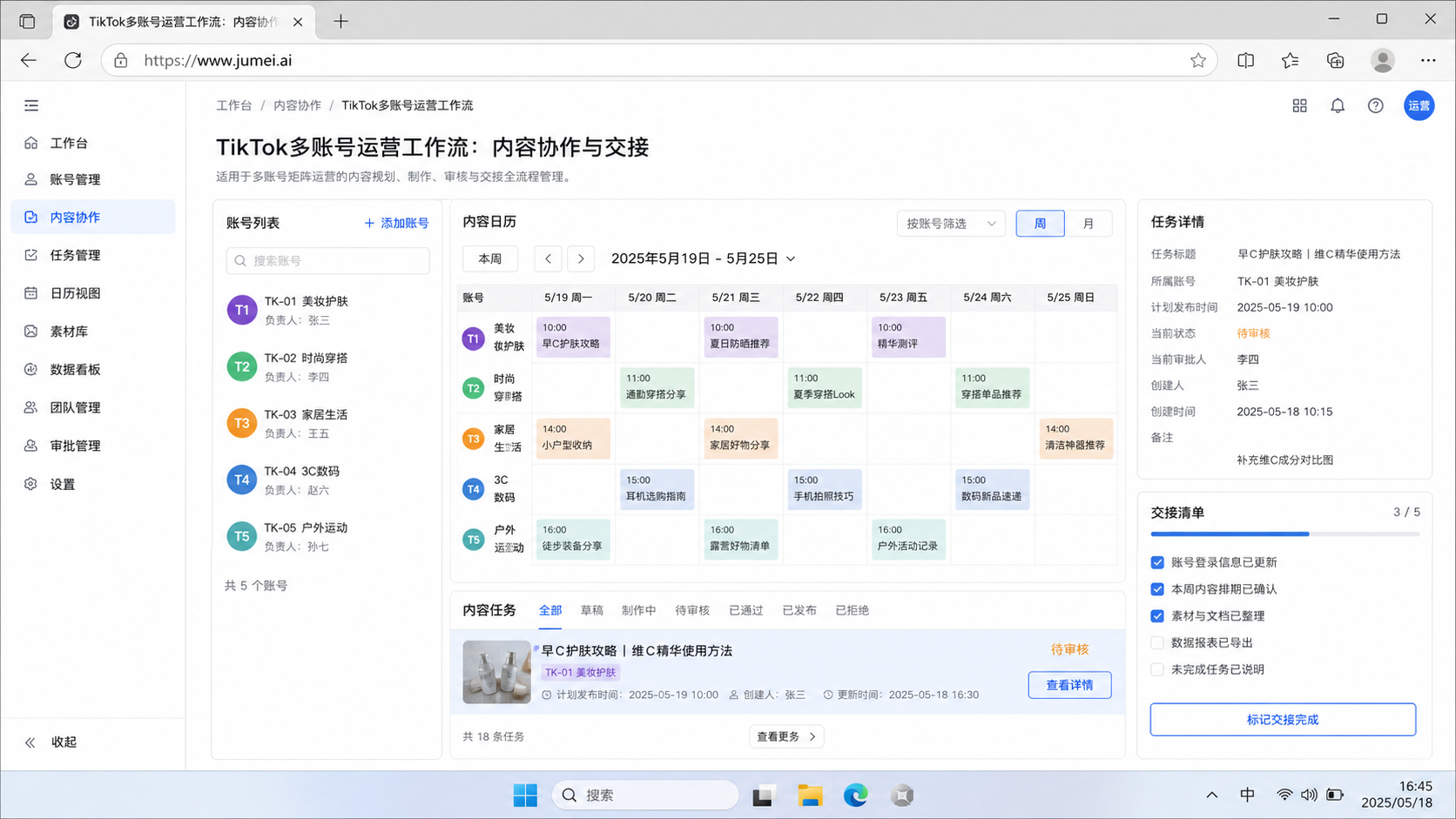
Task: Select the 草稿 task tab
Action: click(592, 610)
